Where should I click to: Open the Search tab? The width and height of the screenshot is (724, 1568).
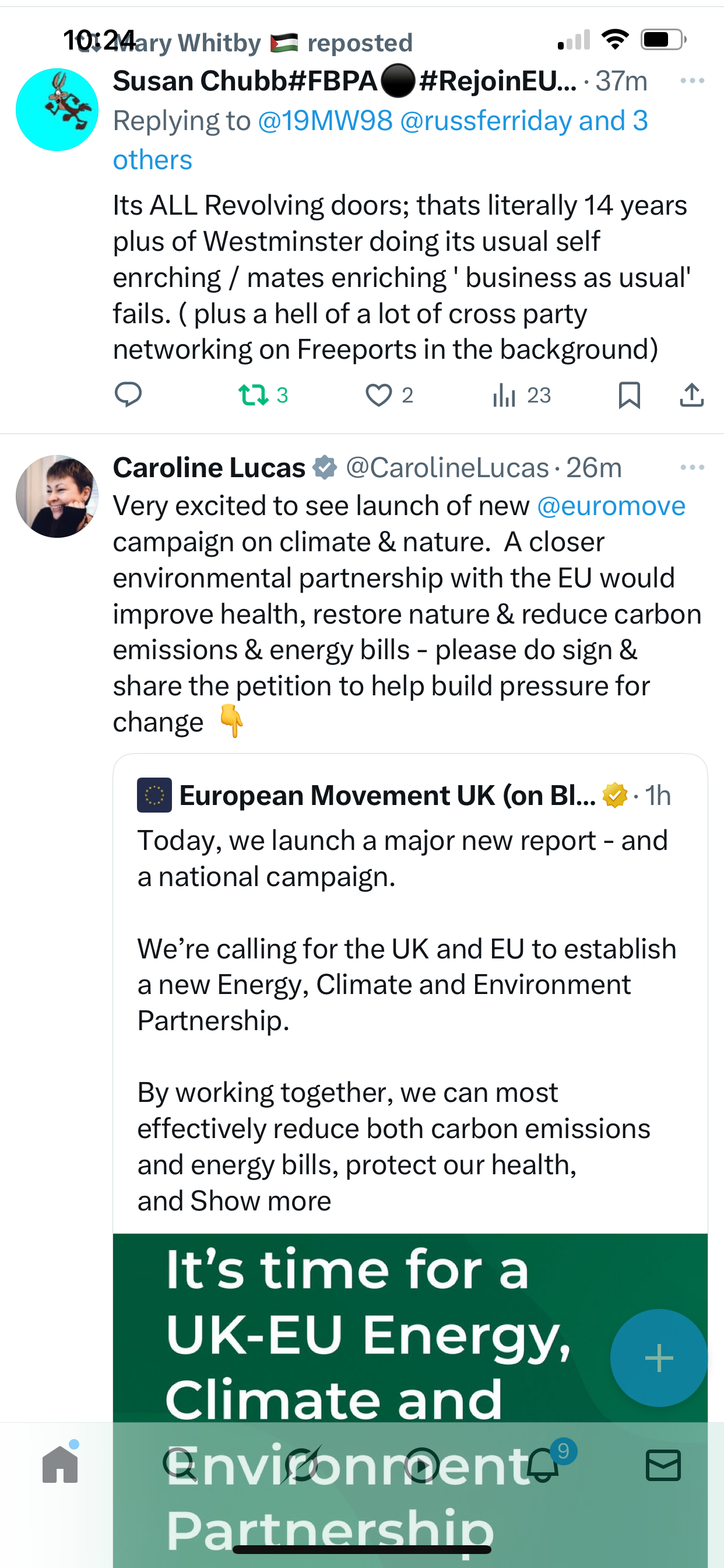pos(180,1465)
